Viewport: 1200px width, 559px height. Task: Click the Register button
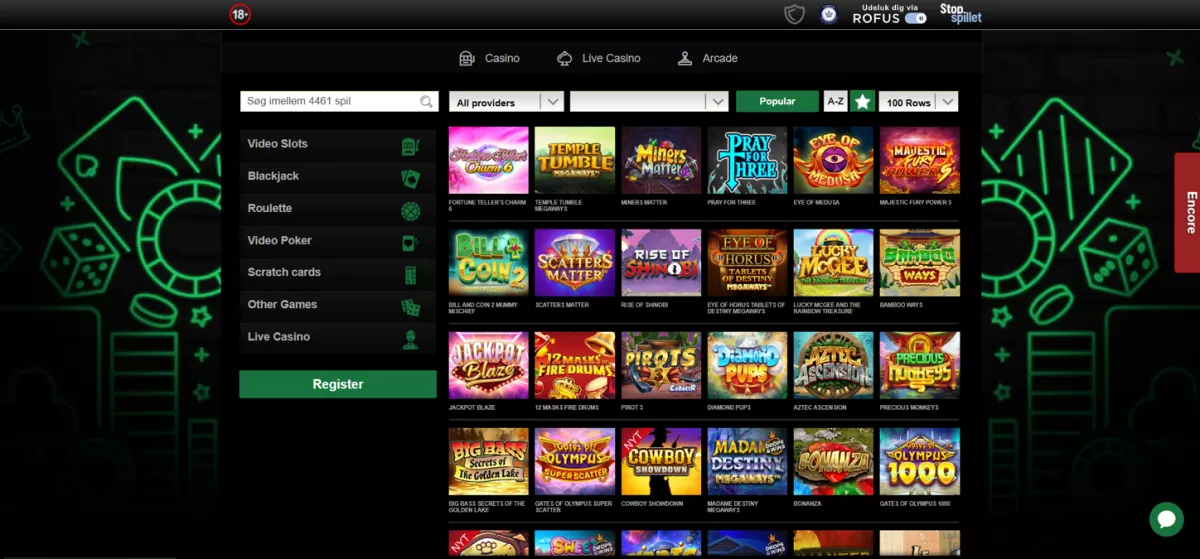coord(338,384)
